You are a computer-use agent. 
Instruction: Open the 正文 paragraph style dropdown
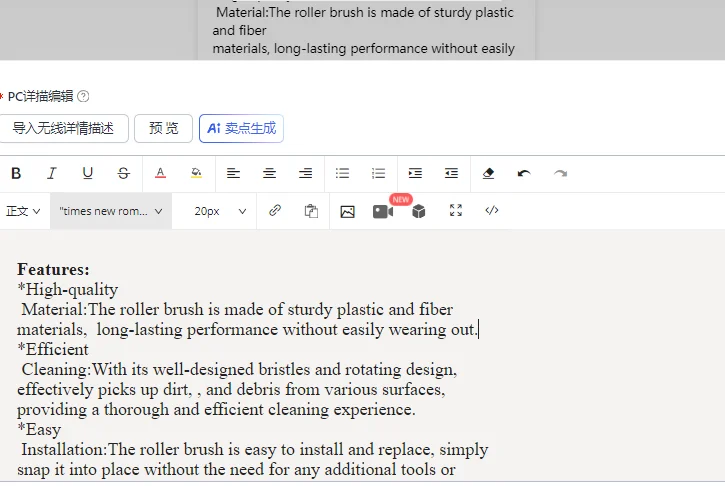(x=23, y=211)
